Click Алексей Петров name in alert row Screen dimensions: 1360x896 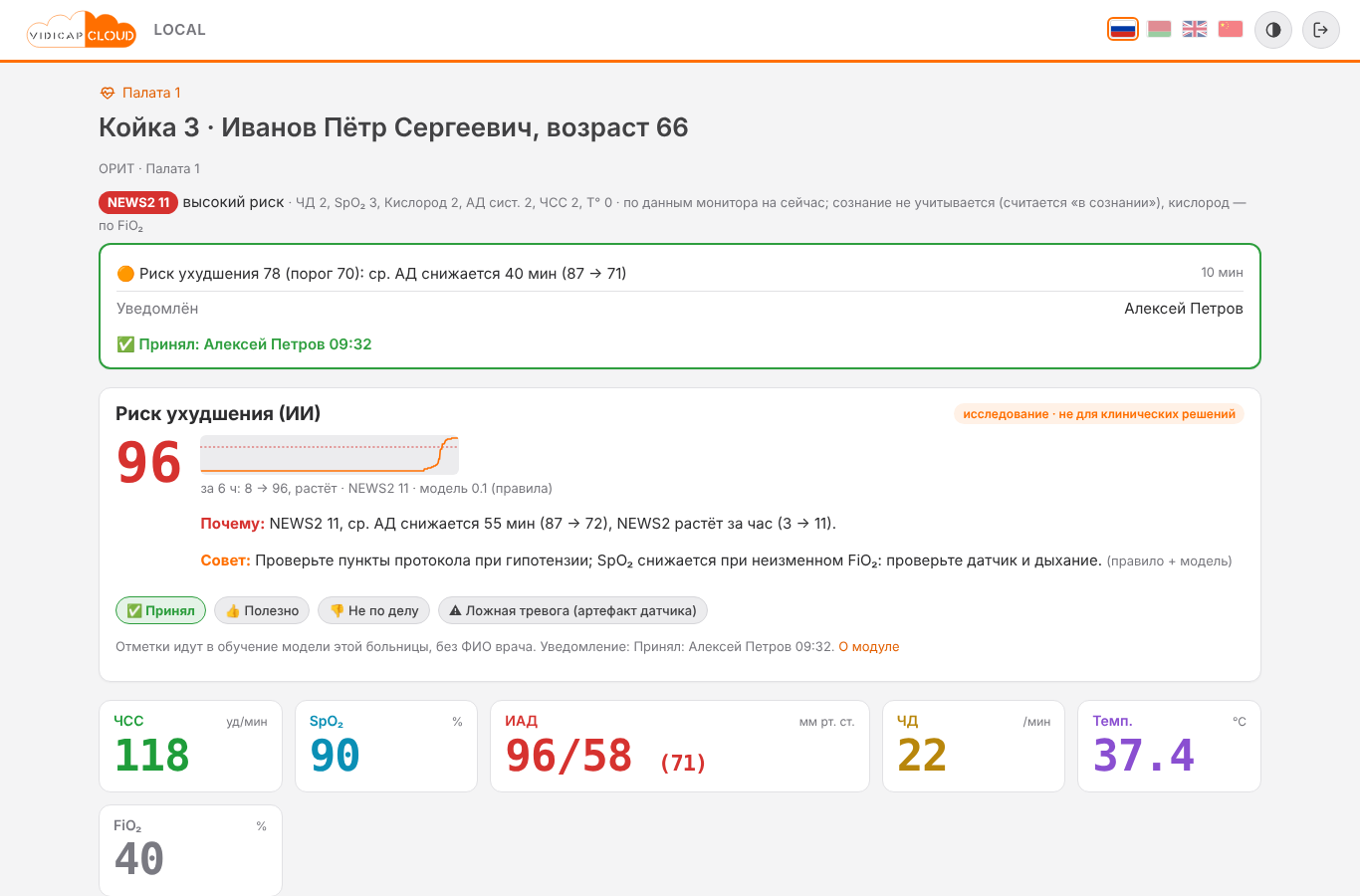(1184, 309)
